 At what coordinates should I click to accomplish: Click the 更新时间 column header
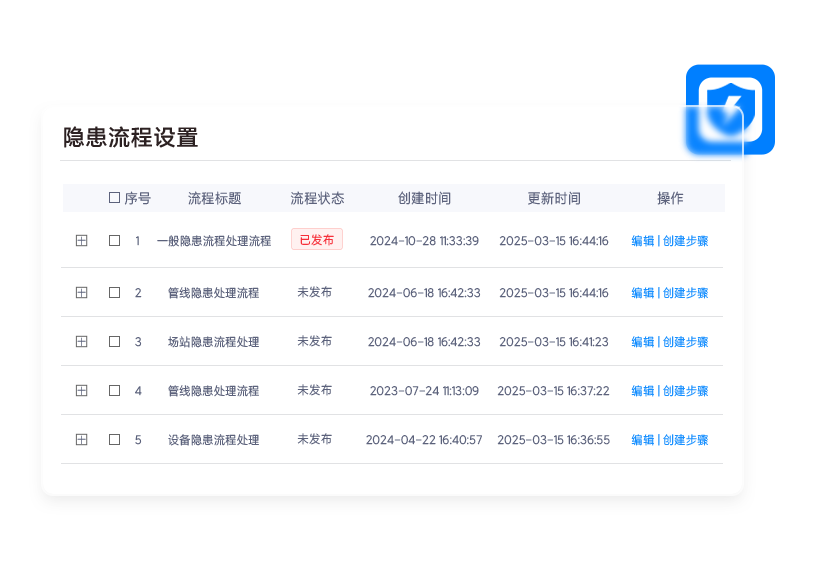553,198
